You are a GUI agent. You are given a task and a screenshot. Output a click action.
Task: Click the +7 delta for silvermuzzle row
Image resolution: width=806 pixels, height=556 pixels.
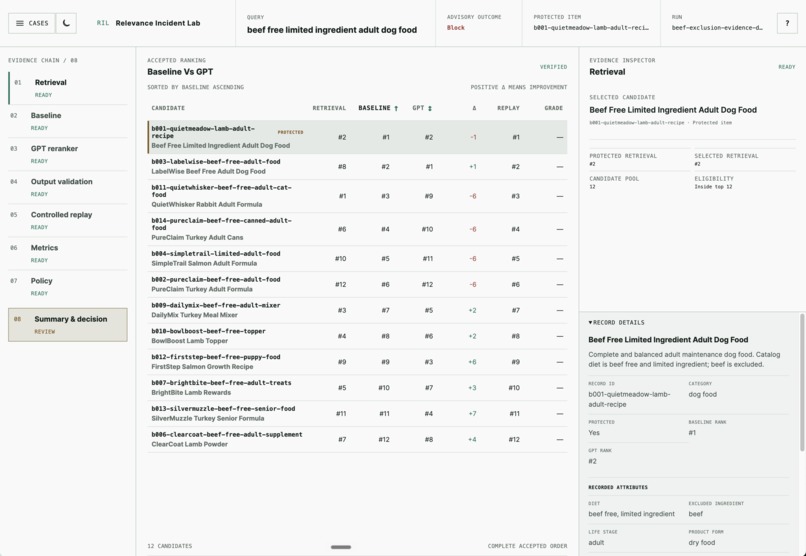pos(472,414)
